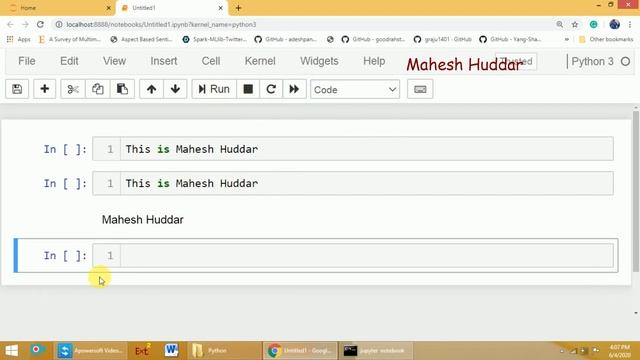Open Chrome's three-dot menu

(x=630, y=24)
